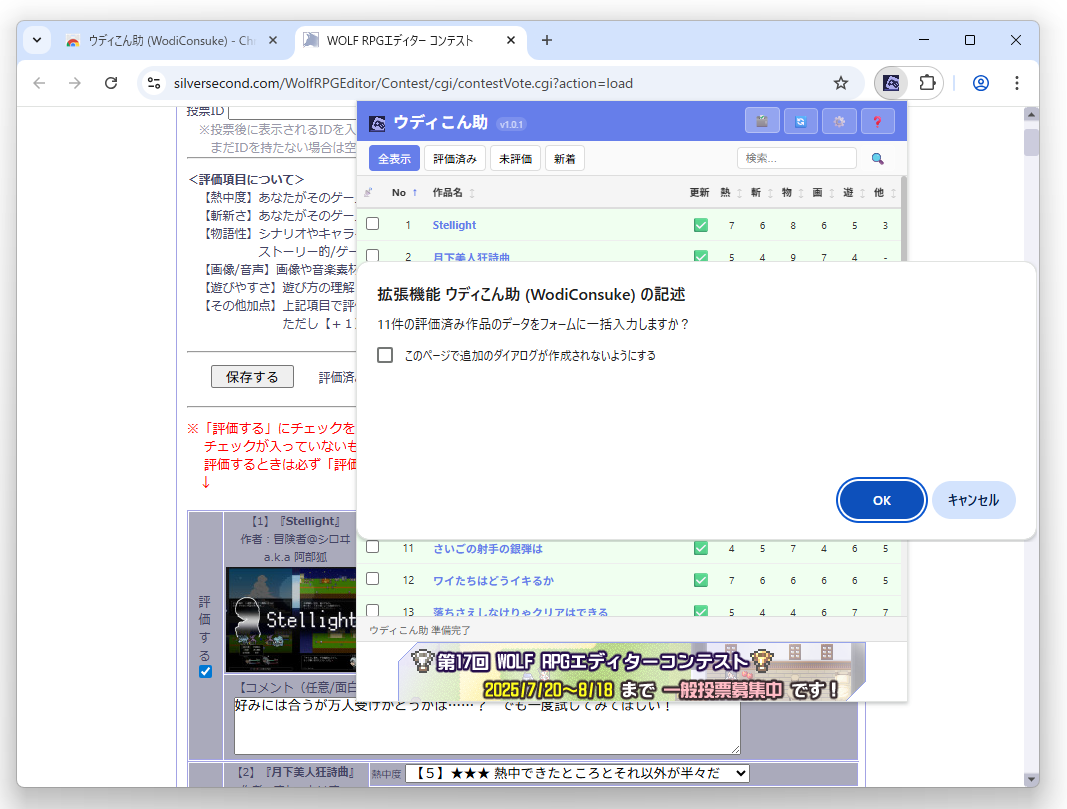
Task: Click the 検索 search input field
Action: [795, 158]
